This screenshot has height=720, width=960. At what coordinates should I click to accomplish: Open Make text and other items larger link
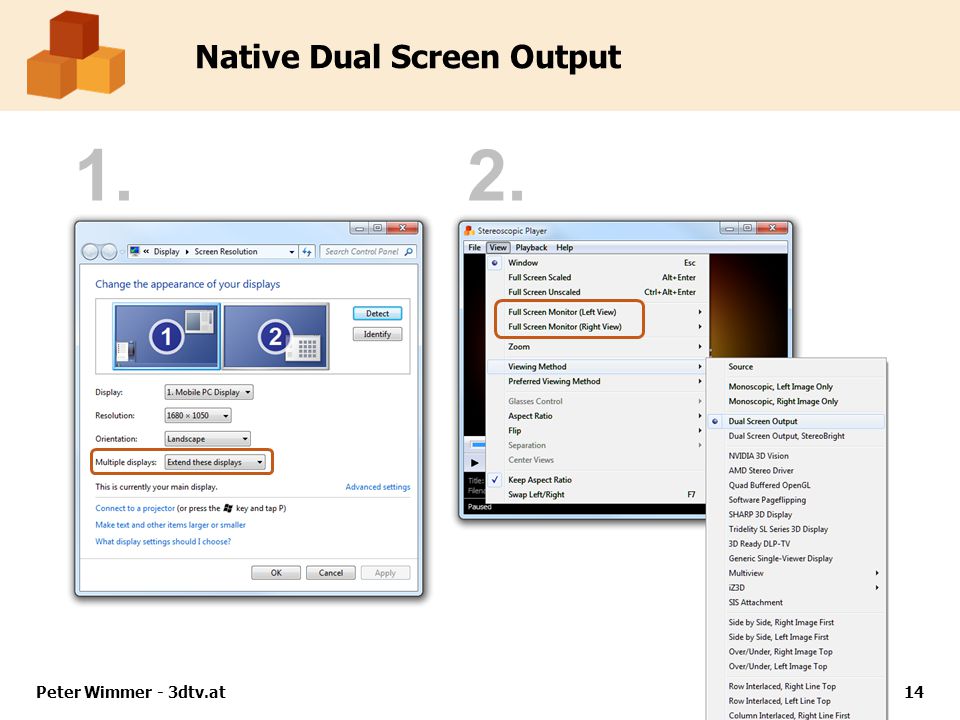coord(170,525)
